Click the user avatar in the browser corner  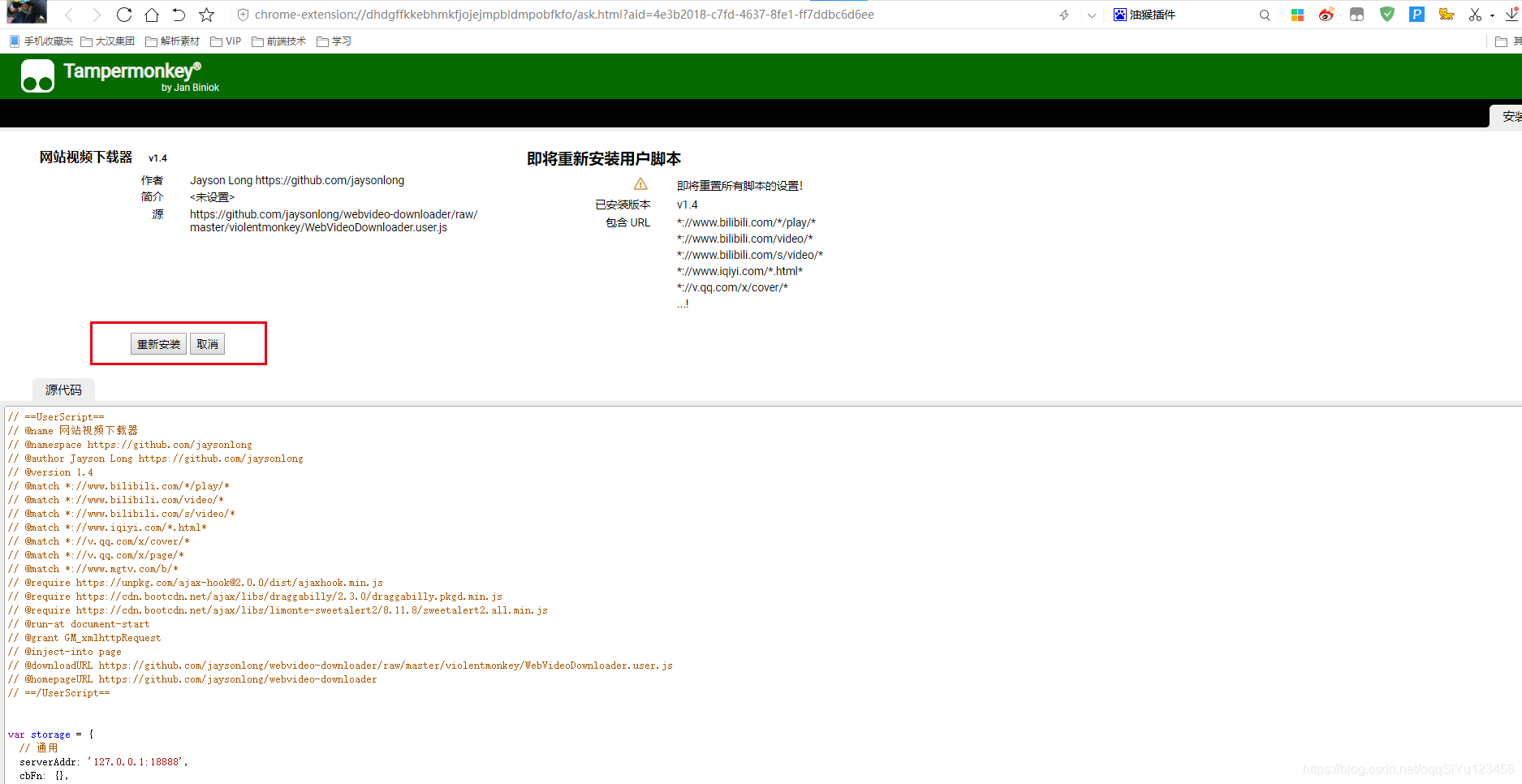(x=26, y=12)
